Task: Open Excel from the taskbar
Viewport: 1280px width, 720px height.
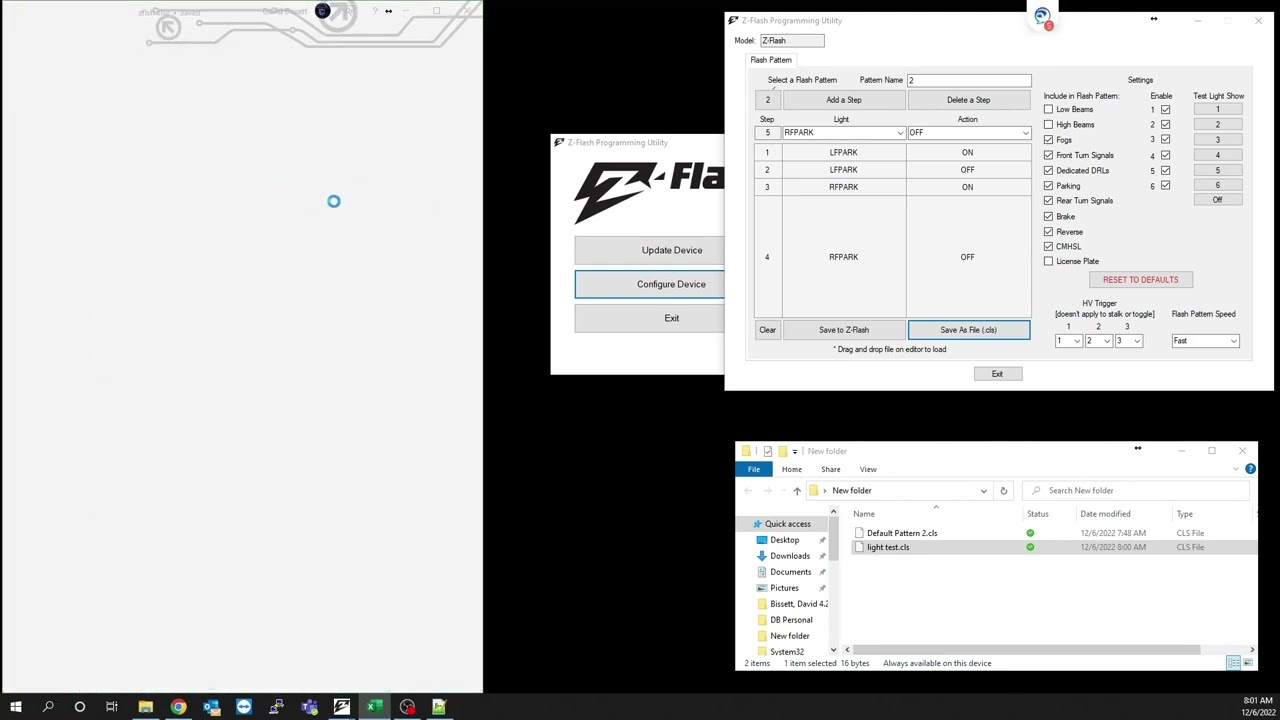Action: [374, 707]
